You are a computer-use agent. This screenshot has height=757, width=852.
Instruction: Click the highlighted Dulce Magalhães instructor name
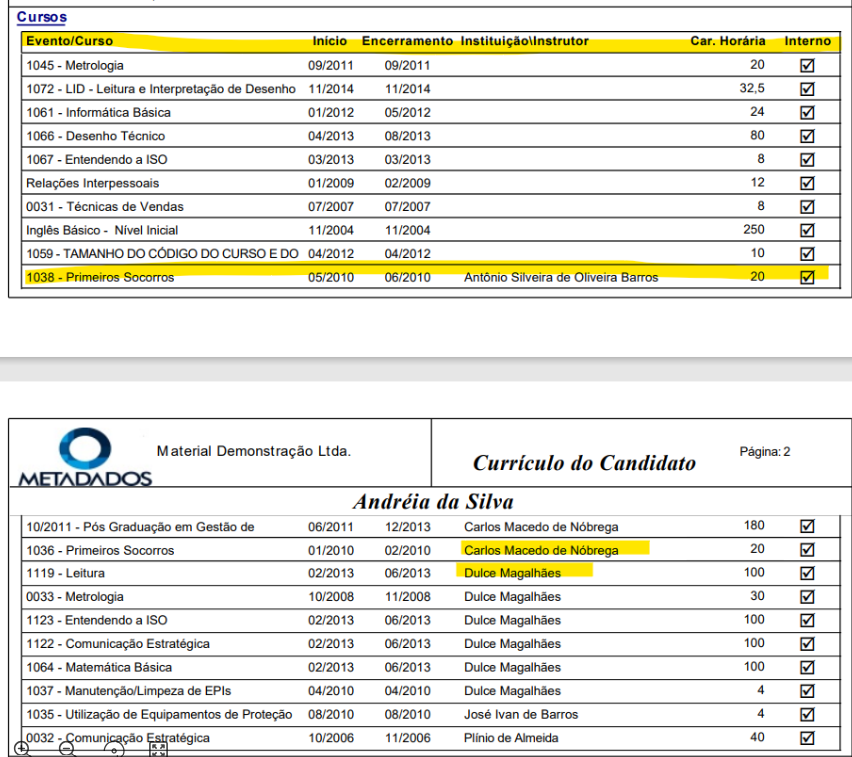point(512,573)
